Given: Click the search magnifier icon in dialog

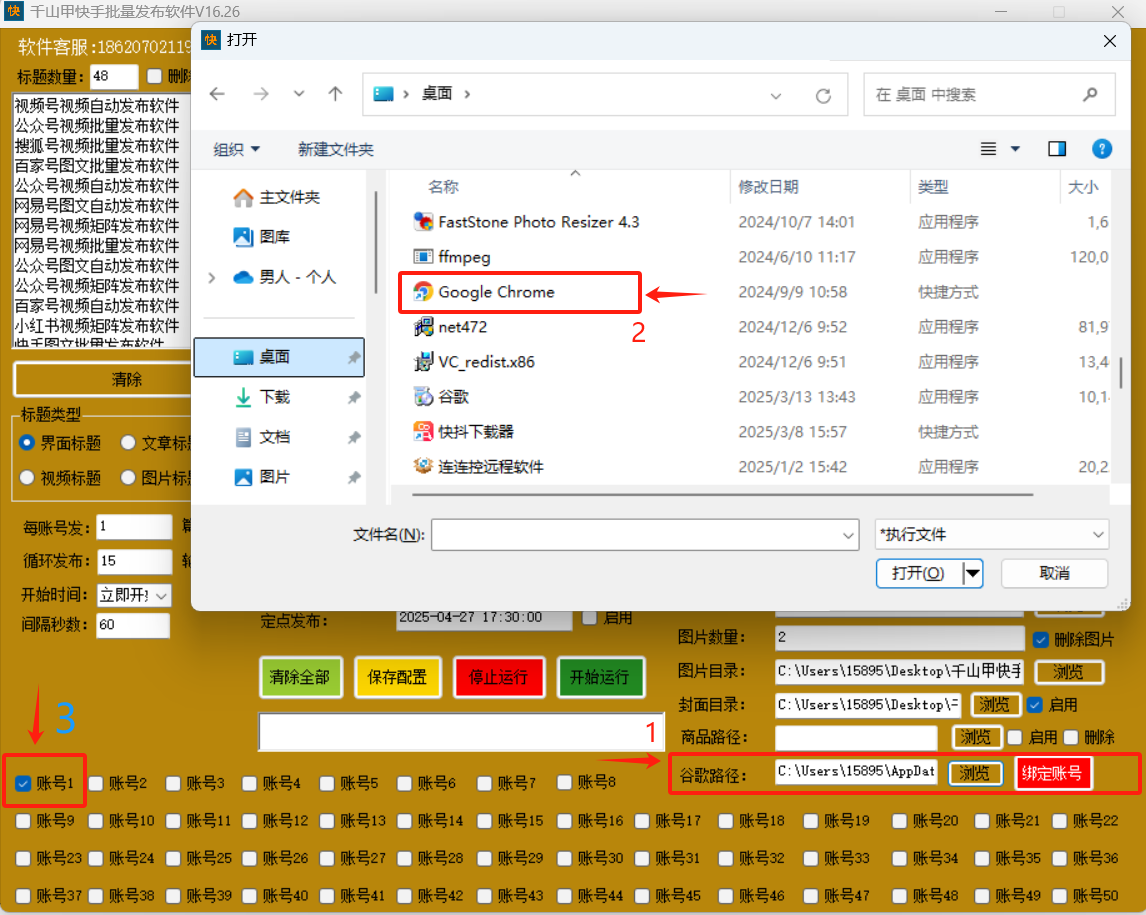Looking at the screenshot, I should point(1090,94).
